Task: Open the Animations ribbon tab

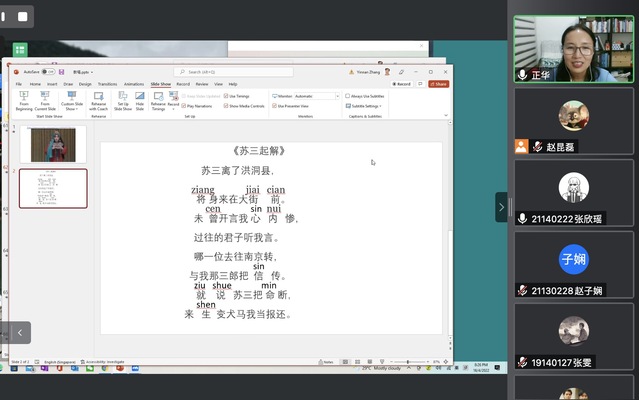Action: (x=134, y=84)
